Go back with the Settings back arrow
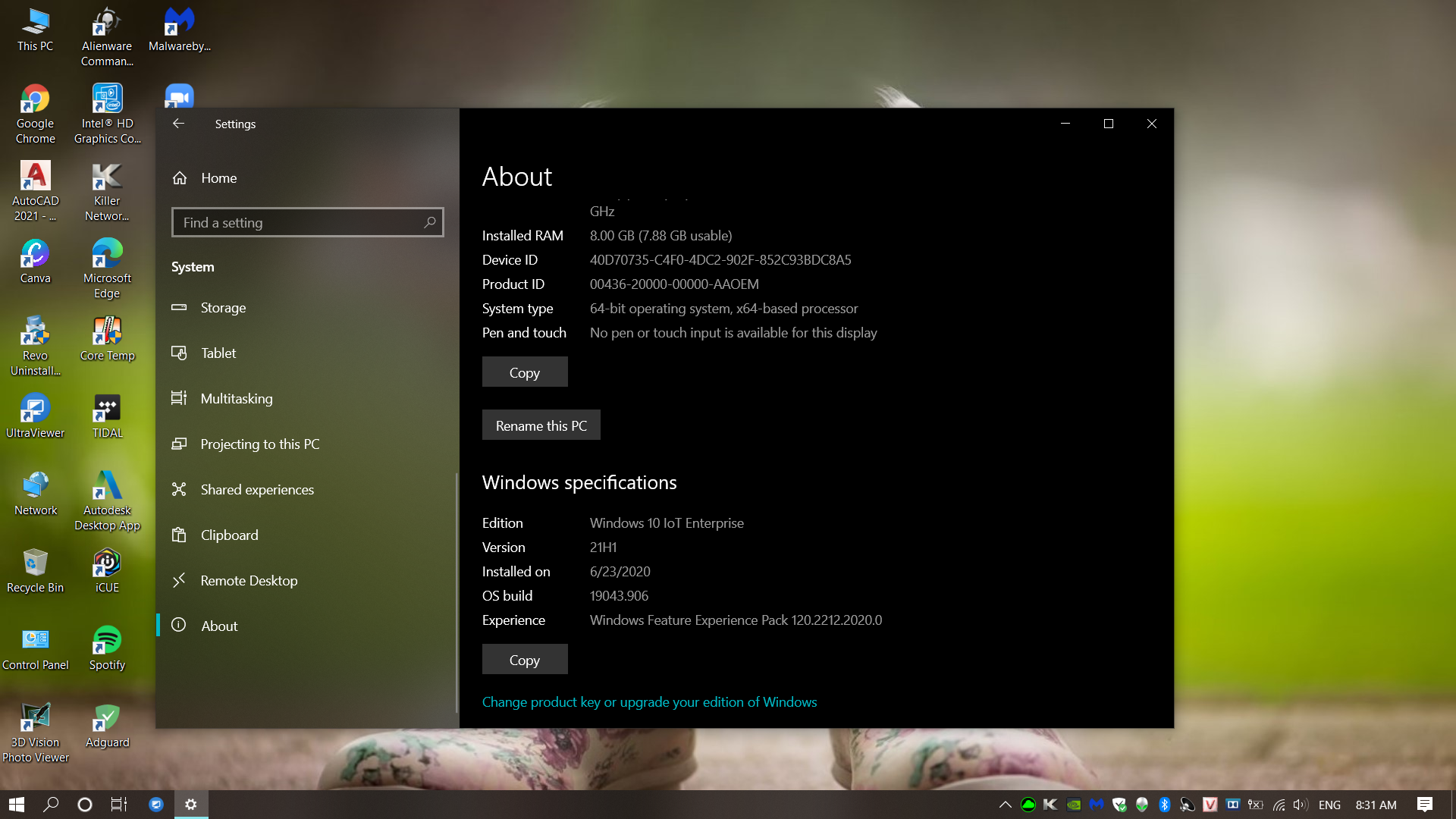The image size is (1456, 819). click(178, 124)
